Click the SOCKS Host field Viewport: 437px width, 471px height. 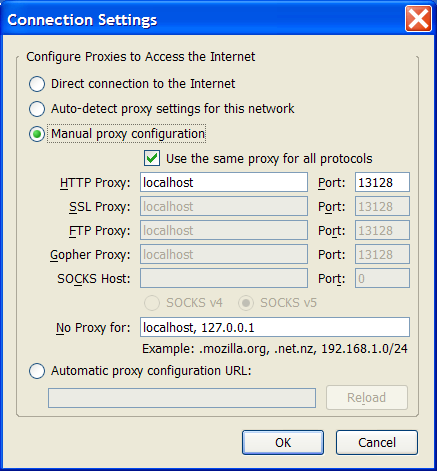click(224, 278)
